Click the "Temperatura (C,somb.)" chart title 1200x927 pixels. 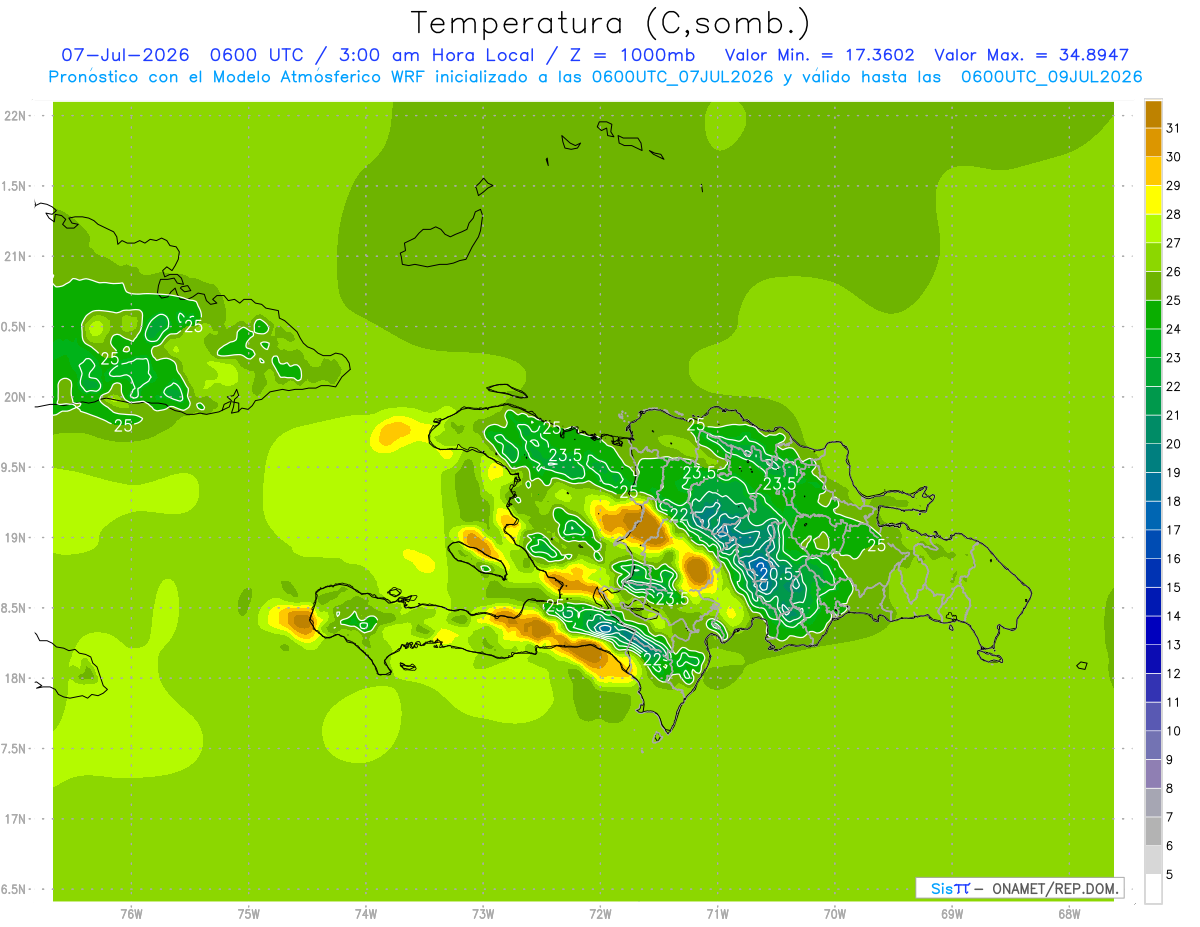pos(610,24)
